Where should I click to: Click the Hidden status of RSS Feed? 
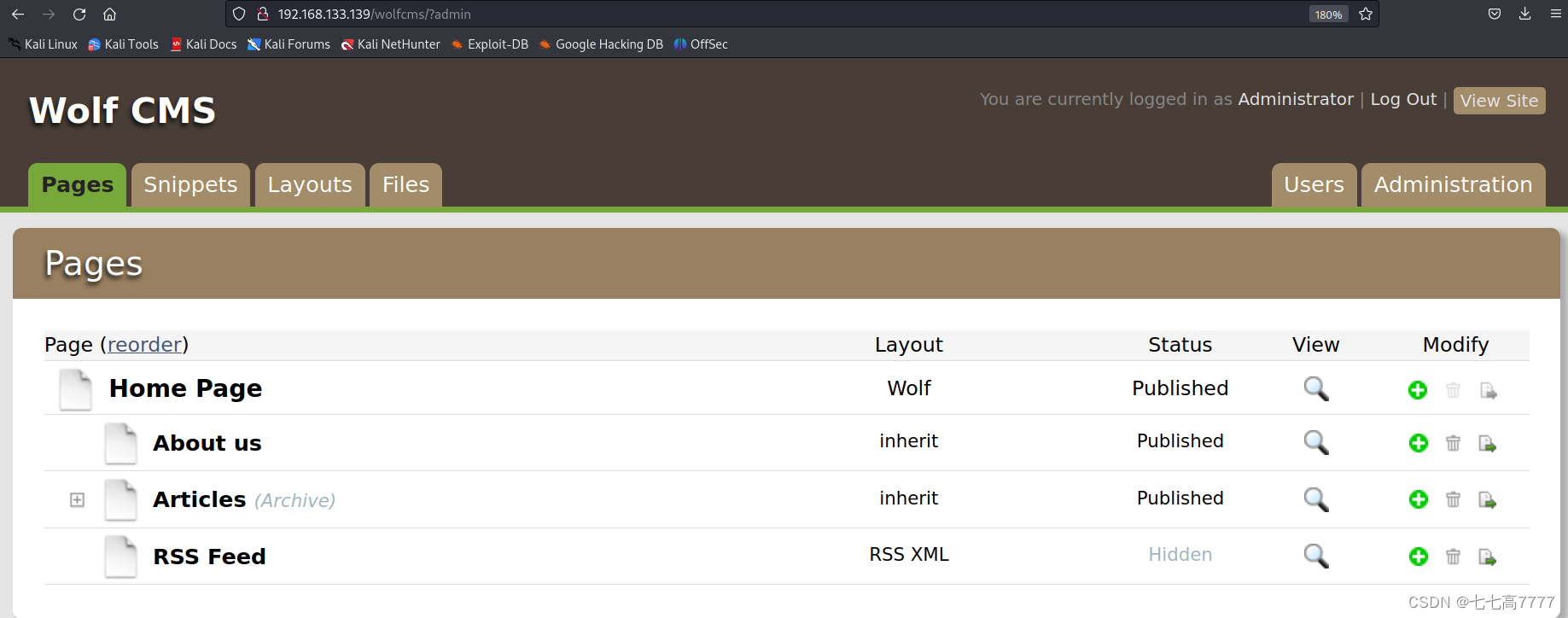pyautogui.click(x=1180, y=555)
